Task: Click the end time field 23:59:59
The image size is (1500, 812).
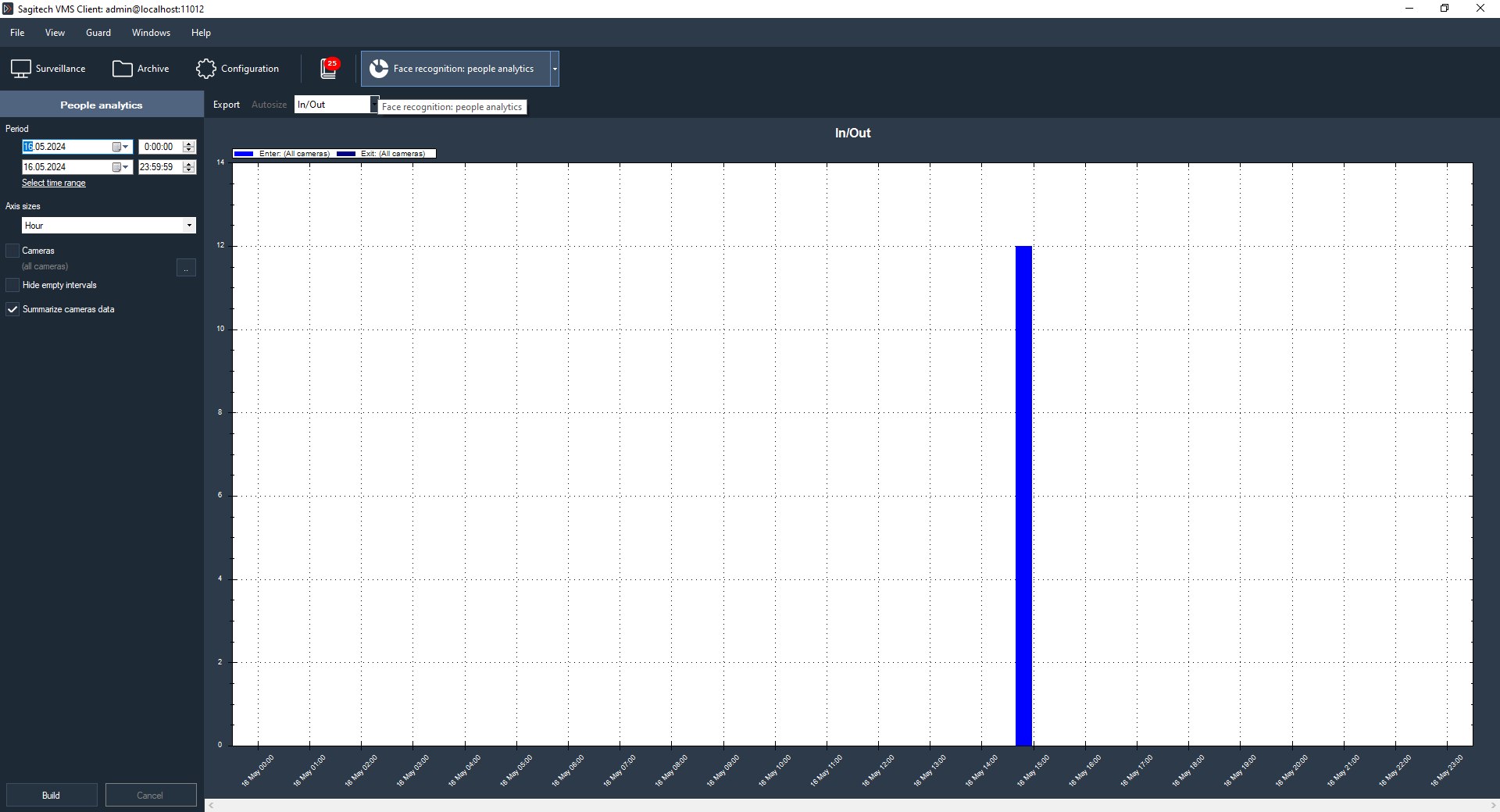Action: (x=160, y=167)
